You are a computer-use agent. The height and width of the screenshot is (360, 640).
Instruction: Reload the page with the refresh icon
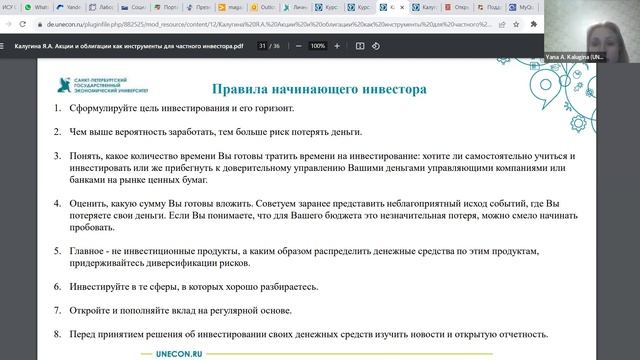tap(23, 24)
